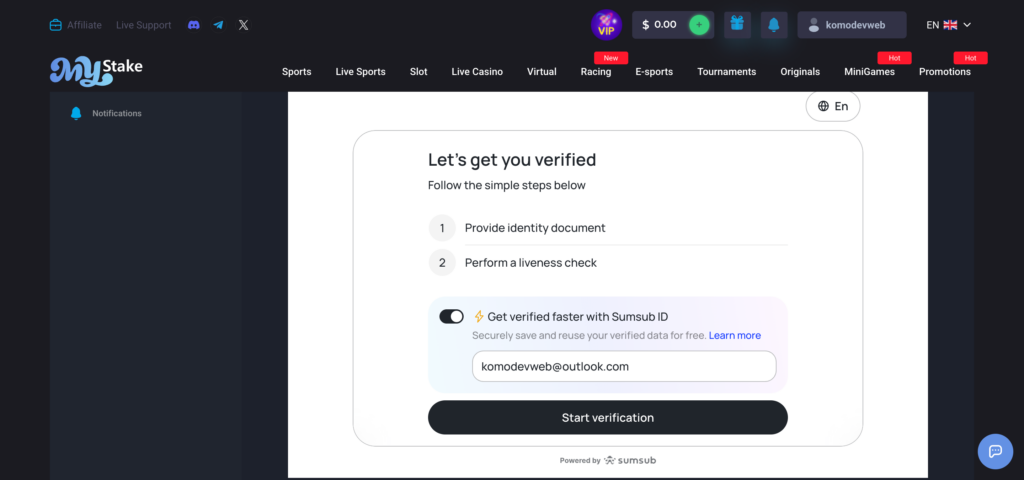Open the bell notifications icon in header
Screen dimensions: 1024x480
pyautogui.click(x=774, y=25)
